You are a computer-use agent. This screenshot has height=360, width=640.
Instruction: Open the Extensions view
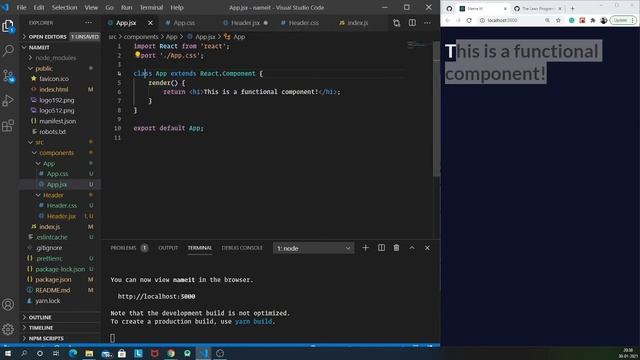click(8, 125)
